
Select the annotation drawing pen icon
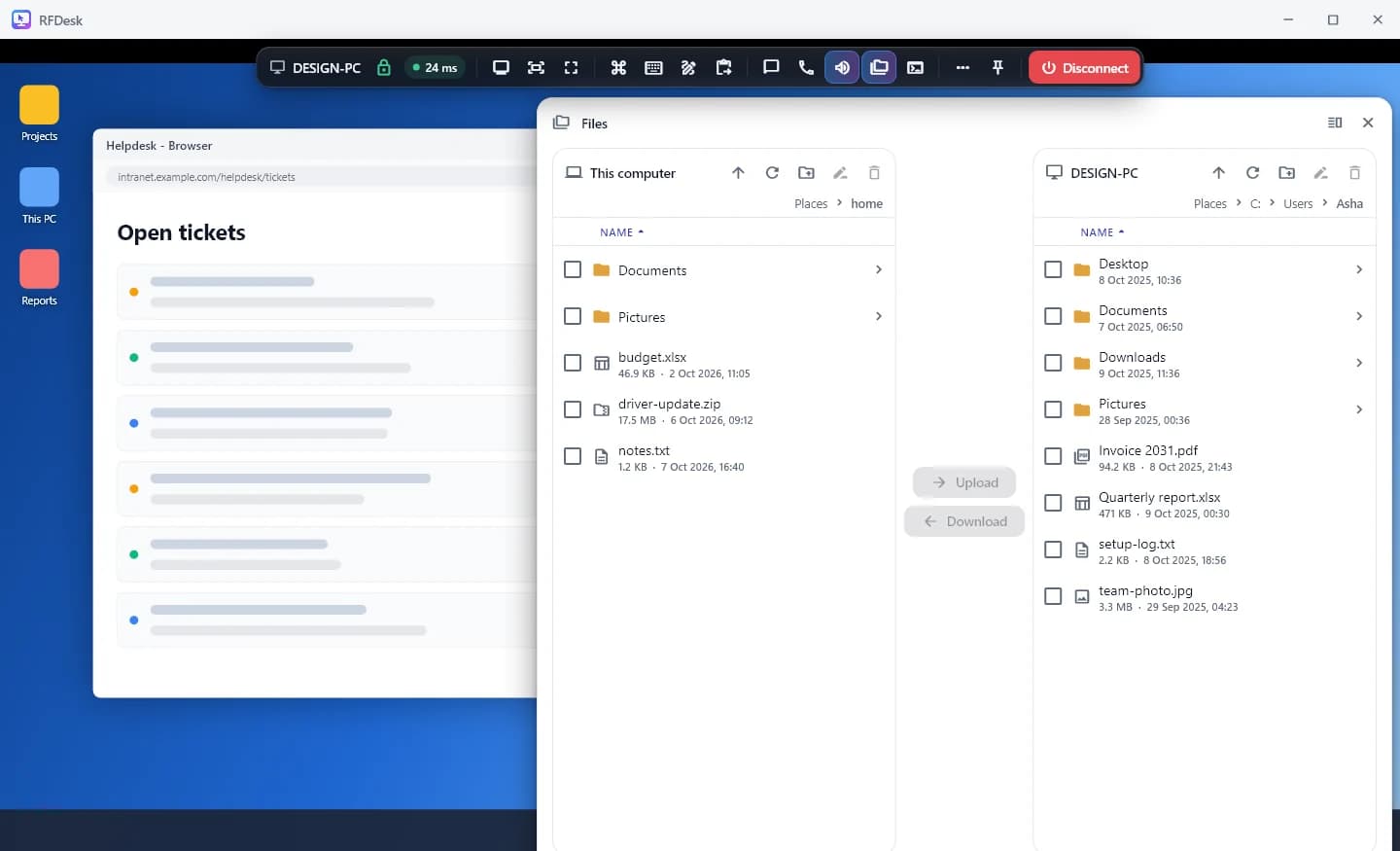688,68
